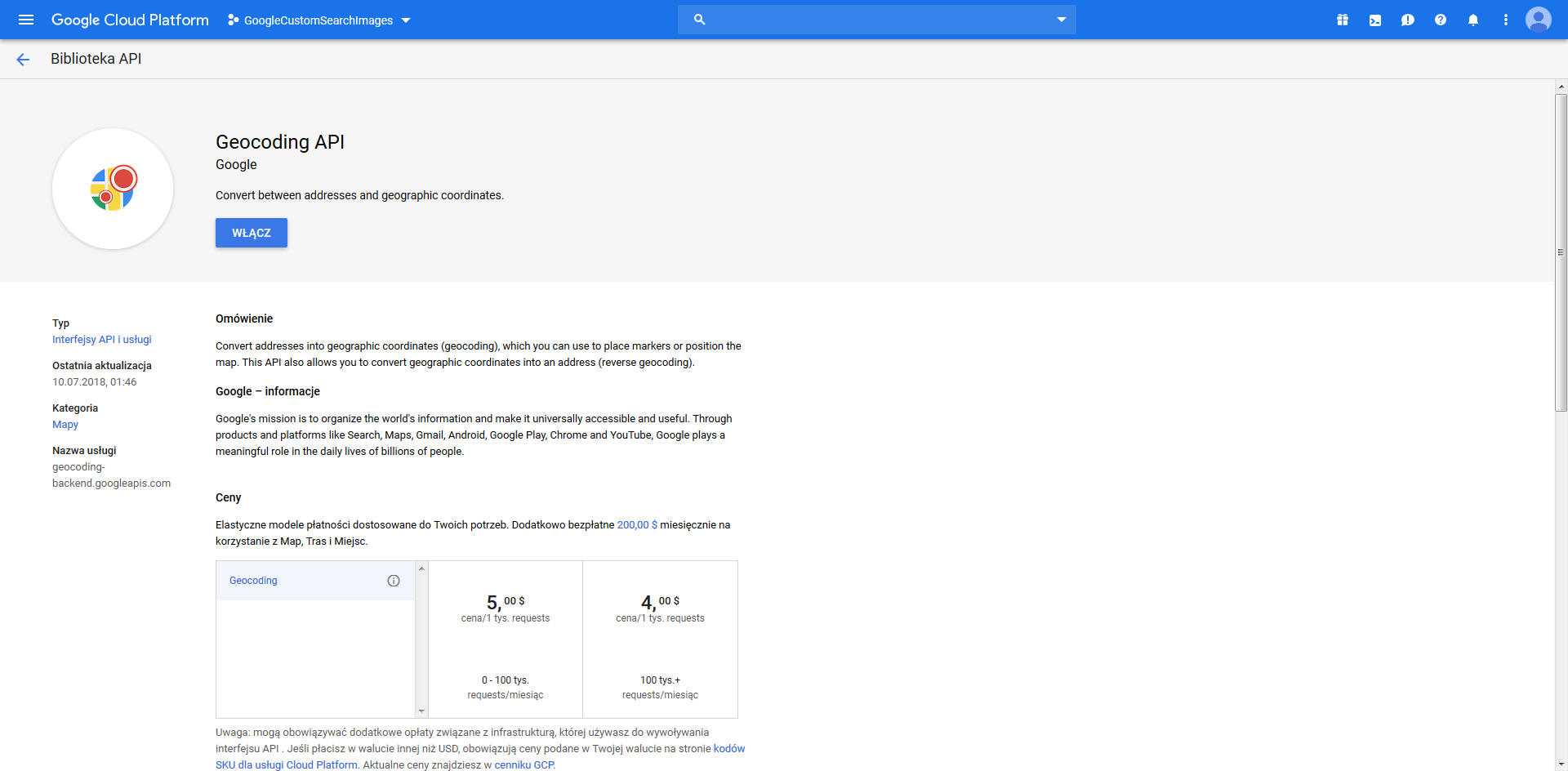This screenshot has width=1568, height=771.
Task: Open the three-dot settings menu
Action: coord(1506,20)
